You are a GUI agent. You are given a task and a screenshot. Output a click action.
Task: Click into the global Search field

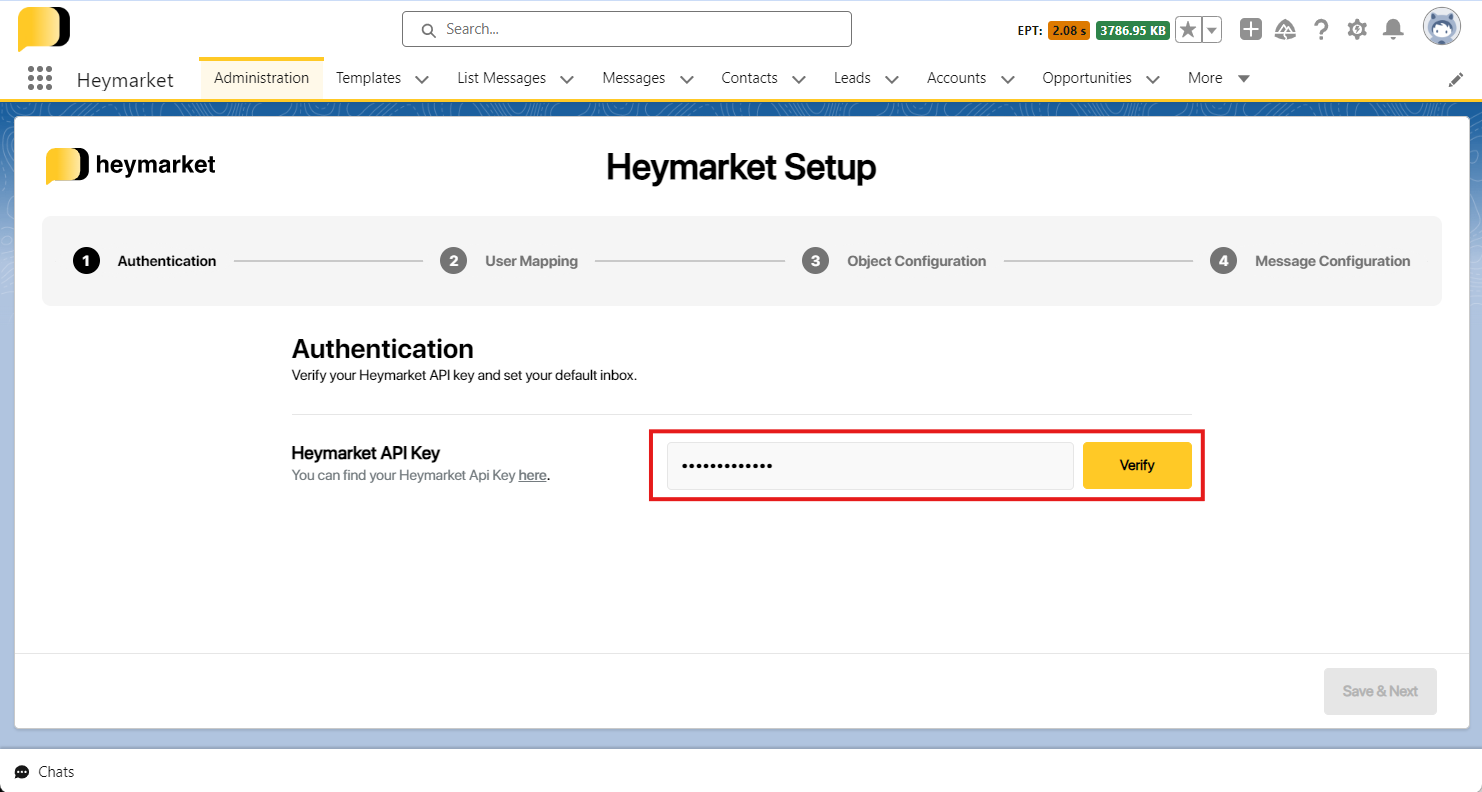pos(627,29)
